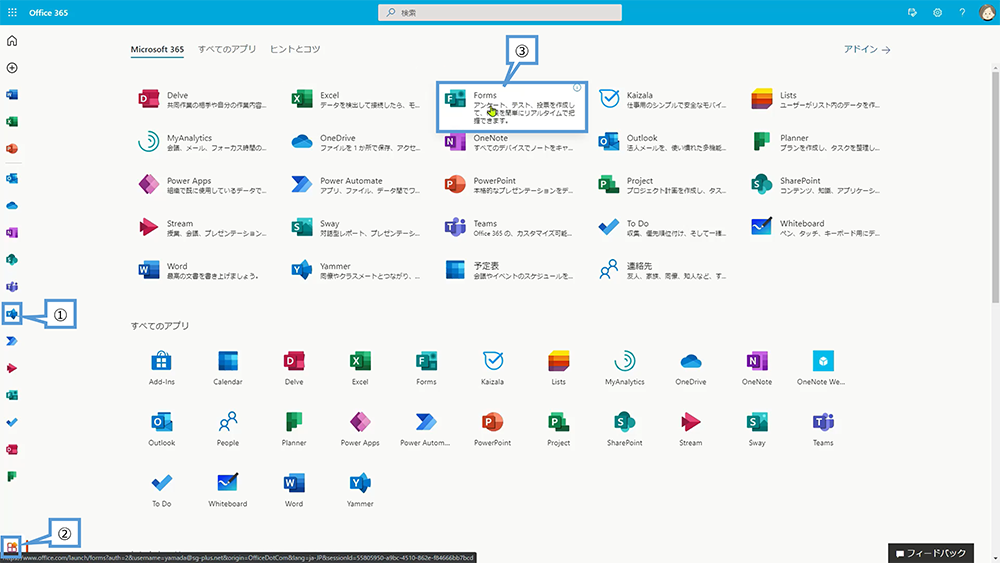Image resolution: width=1000 pixels, height=563 pixels.
Task: Click the vertical scrollbar on the right
Action: coord(995,185)
